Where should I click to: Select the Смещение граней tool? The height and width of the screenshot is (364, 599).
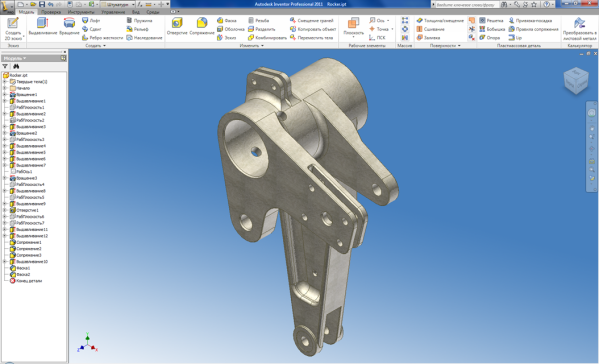pyautogui.click(x=312, y=21)
